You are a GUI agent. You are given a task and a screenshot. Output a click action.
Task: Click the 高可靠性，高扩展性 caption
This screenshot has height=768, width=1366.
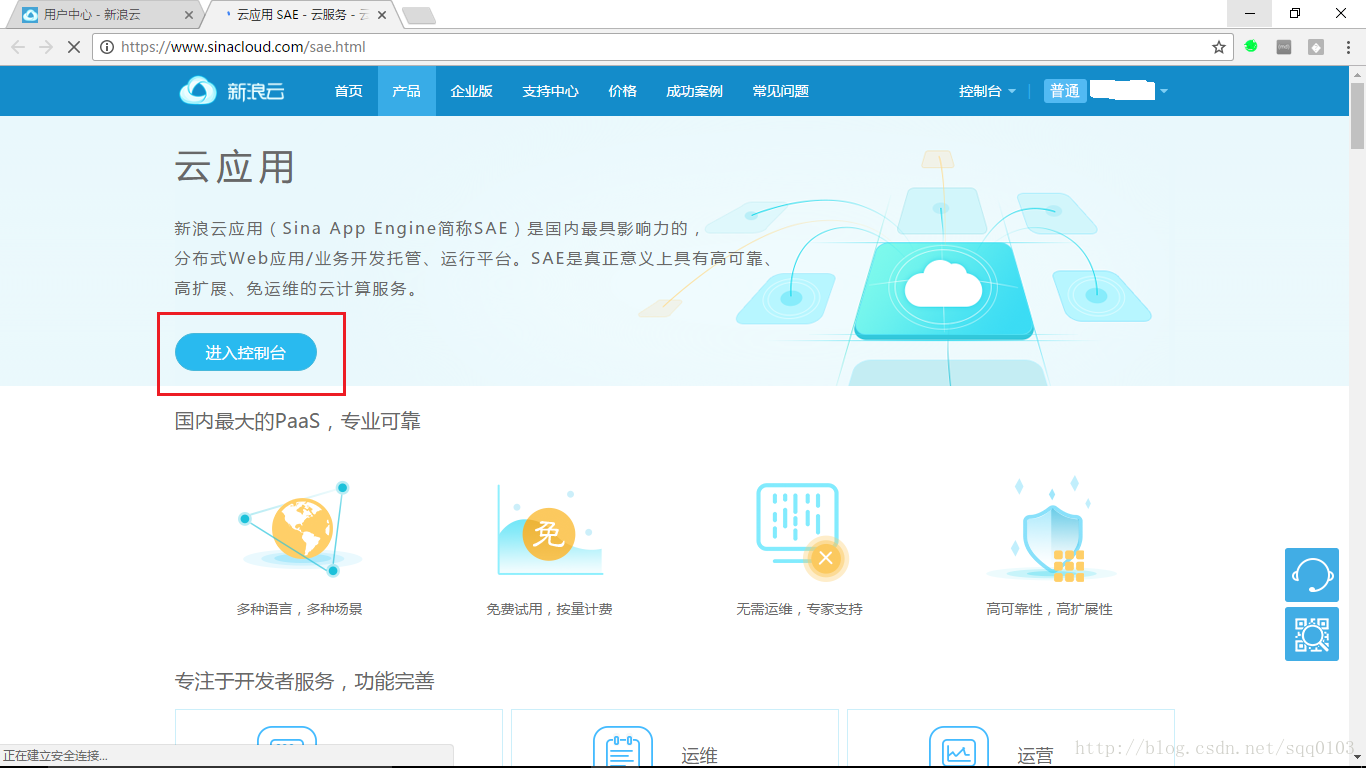coord(1049,609)
